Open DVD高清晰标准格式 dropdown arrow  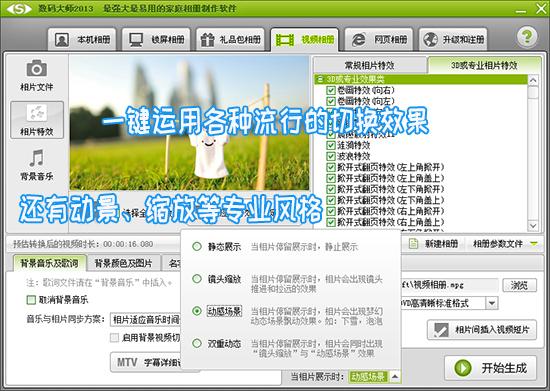tap(492, 303)
